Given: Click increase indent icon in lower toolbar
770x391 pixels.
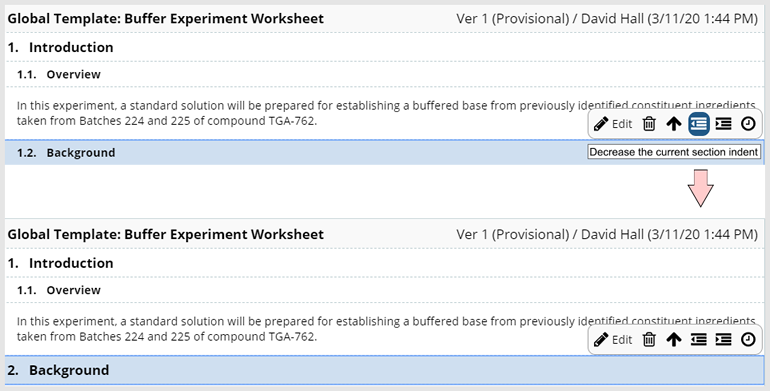Looking at the screenshot, I should [723, 339].
